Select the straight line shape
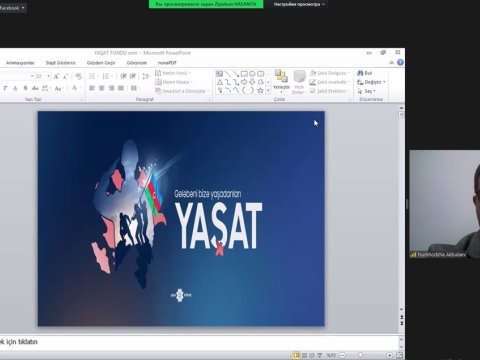 click(228, 74)
